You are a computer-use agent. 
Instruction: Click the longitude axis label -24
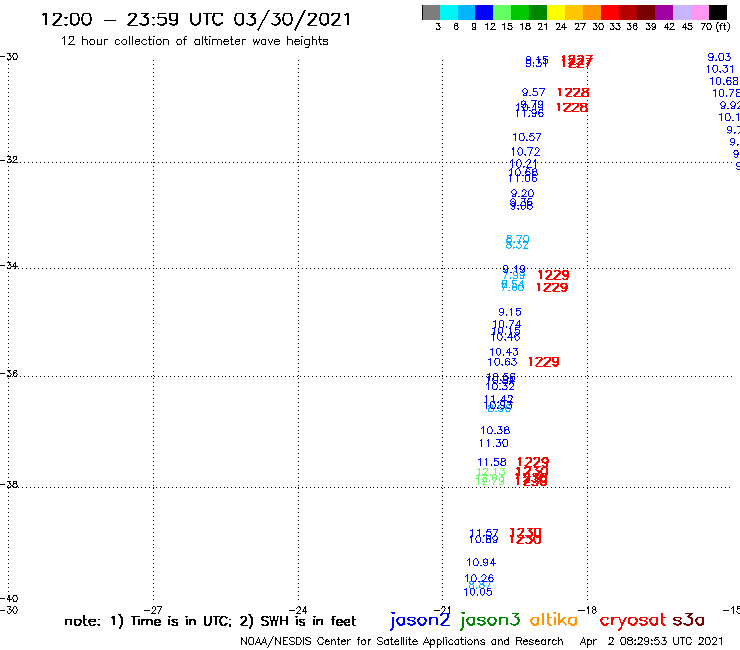[298, 610]
